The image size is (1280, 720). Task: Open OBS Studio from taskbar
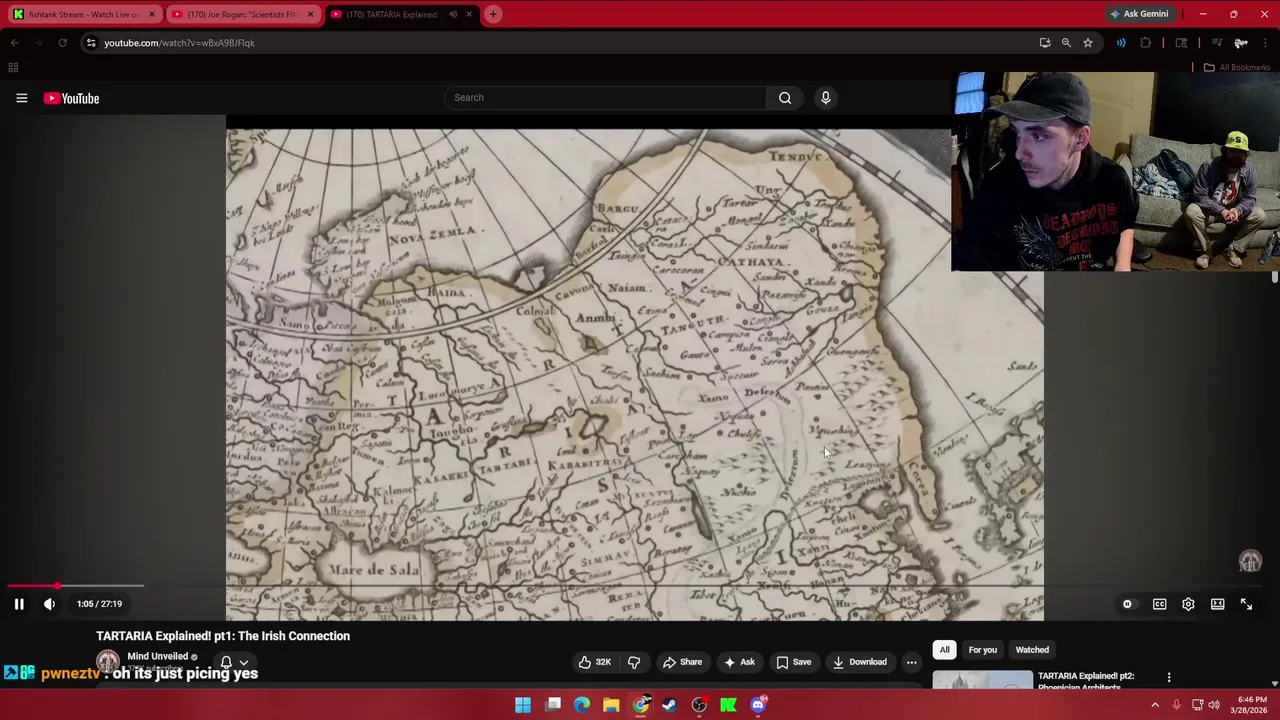(699, 705)
